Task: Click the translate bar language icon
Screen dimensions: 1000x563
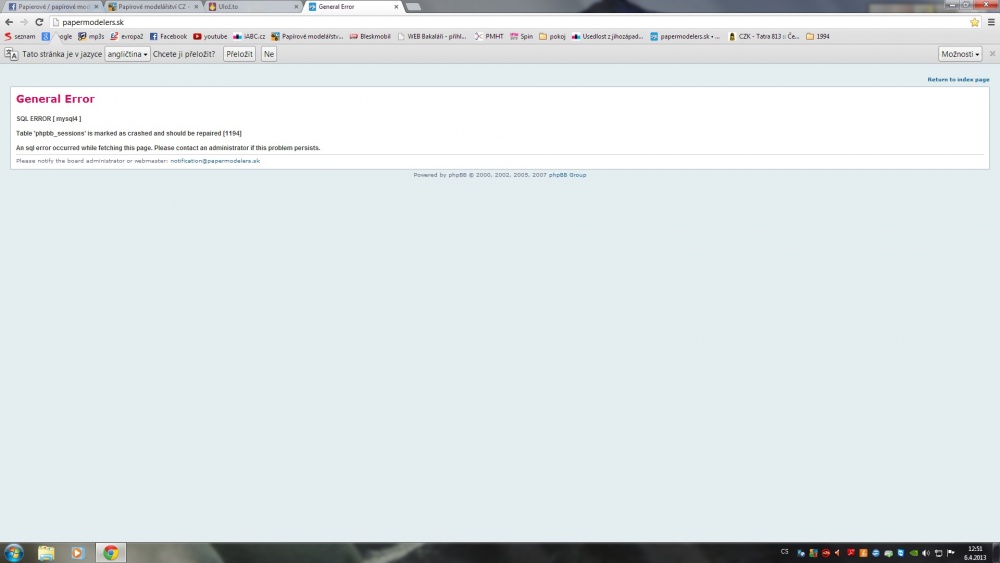Action: 11,54
